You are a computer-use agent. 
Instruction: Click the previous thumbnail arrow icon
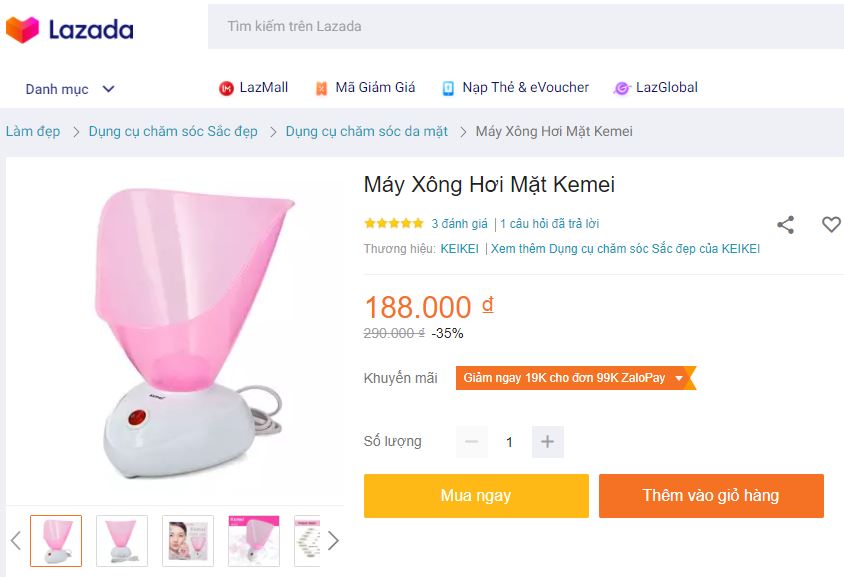[x=13, y=540]
